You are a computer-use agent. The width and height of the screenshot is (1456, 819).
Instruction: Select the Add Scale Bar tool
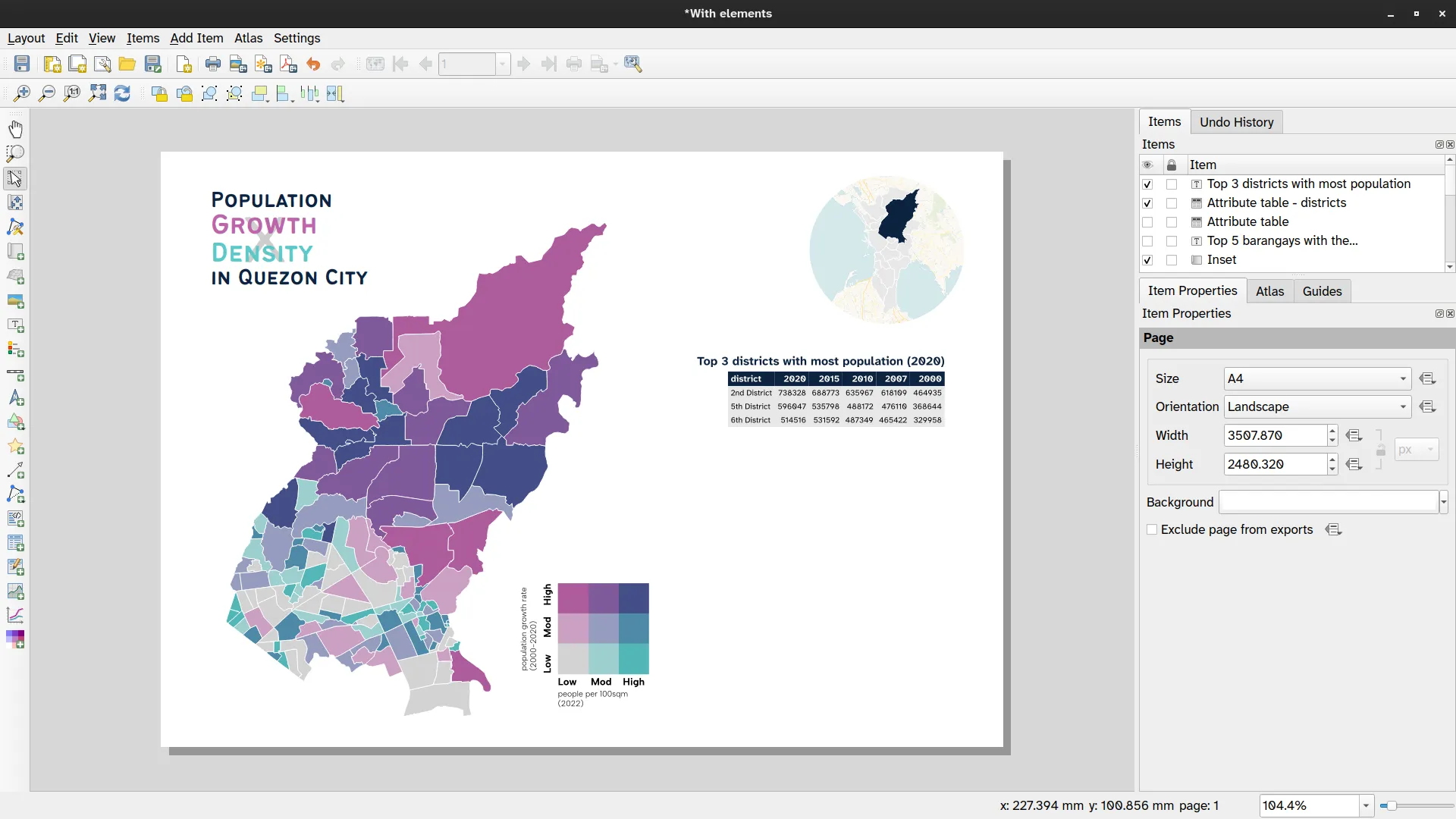15,375
